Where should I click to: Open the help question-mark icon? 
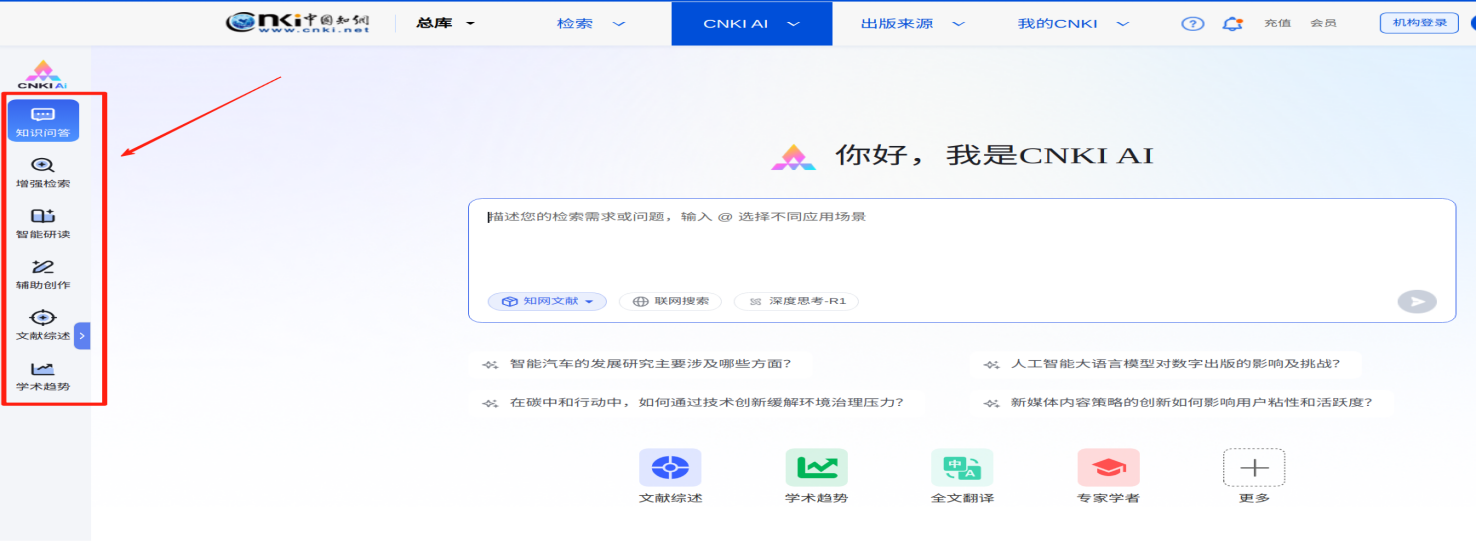coord(1192,24)
